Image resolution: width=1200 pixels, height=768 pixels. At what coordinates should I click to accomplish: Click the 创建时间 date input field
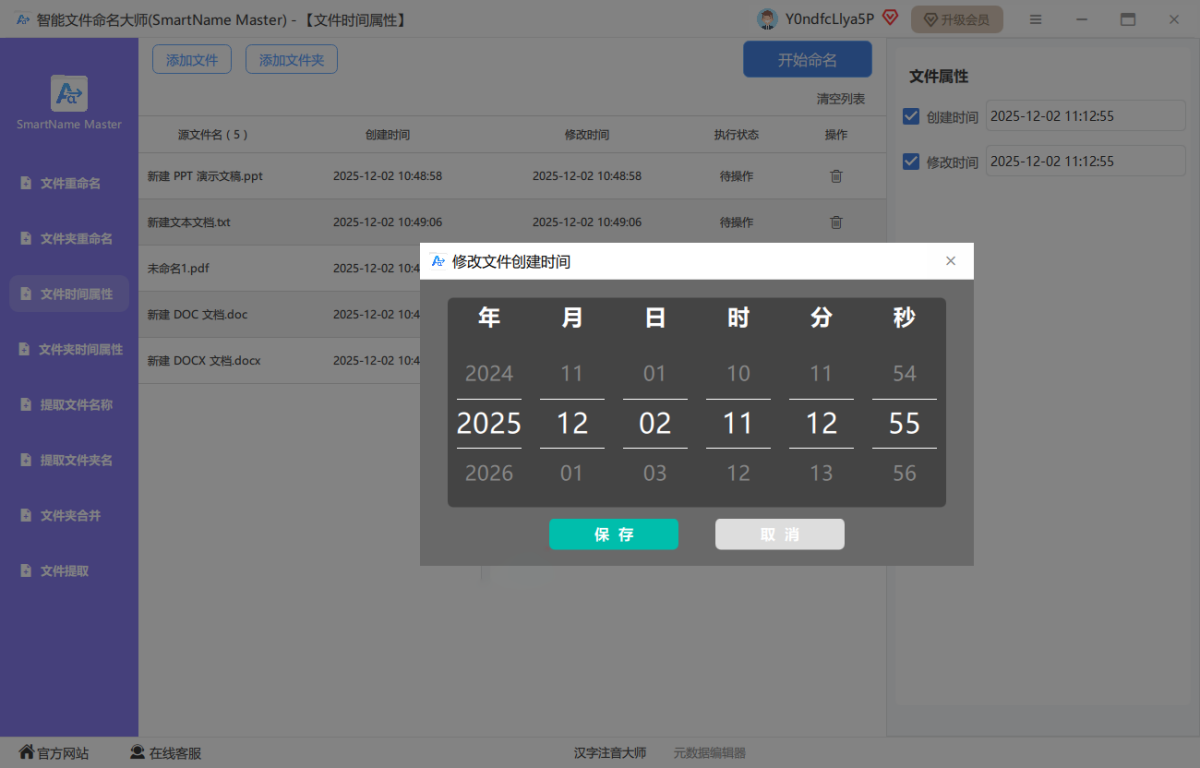click(1085, 116)
